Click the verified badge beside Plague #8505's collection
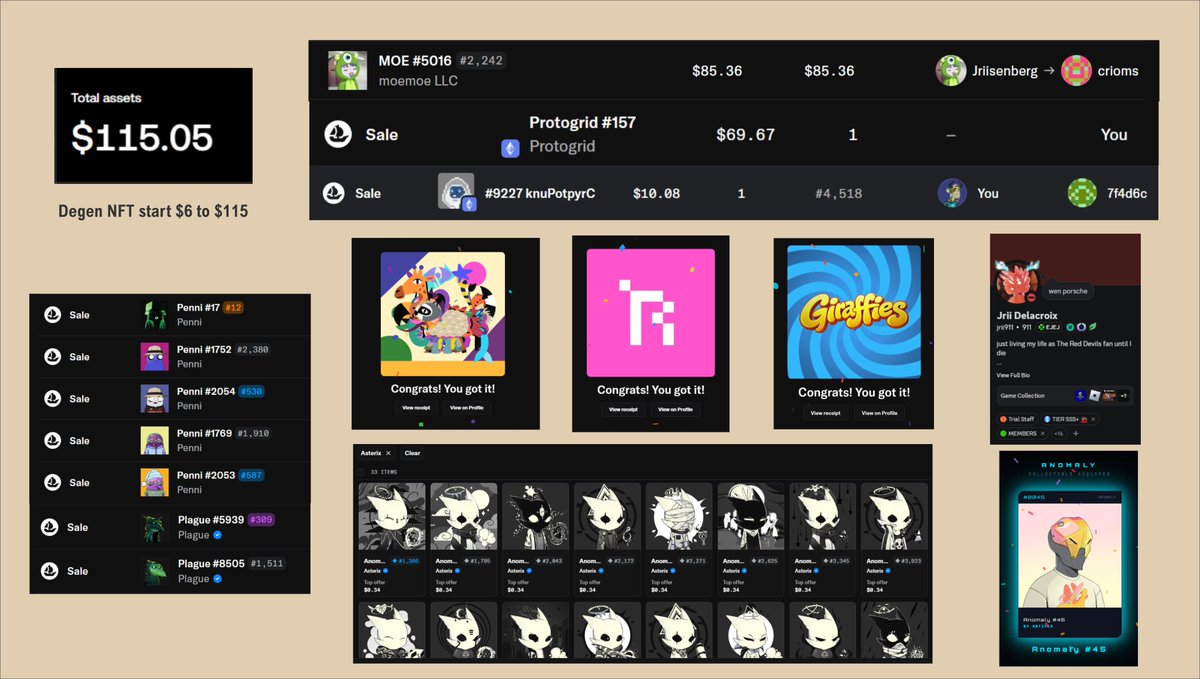This screenshot has height=679, width=1200. (218, 579)
